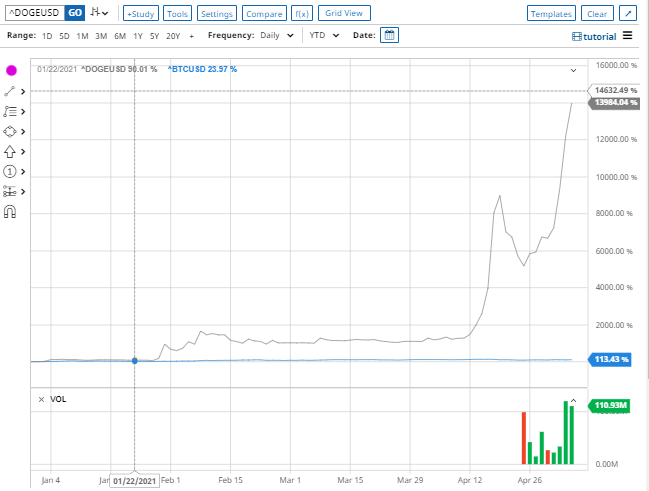Open the chart type bar icon dropdown
The width and height of the screenshot is (649, 491).
click(99, 12)
